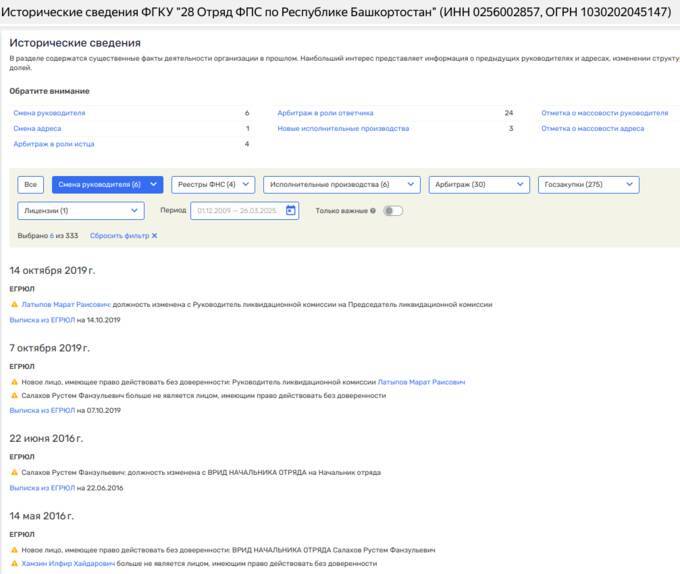
Task: Expand the Арбитраж (30) dropdown
Action: click(x=479, y=184)
